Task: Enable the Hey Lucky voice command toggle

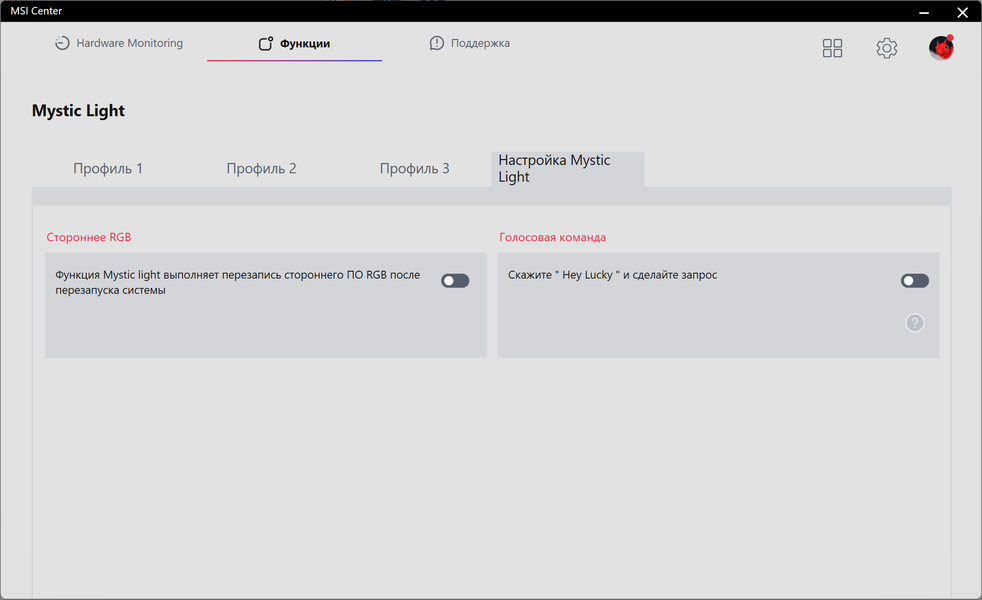Action: [x=914, y=281]
